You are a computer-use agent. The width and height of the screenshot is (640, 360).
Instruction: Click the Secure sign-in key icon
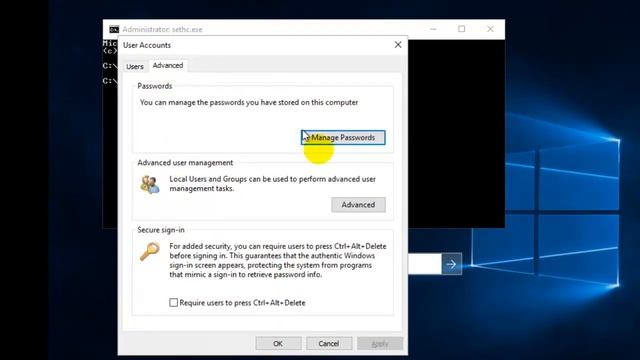coord(150,251)
